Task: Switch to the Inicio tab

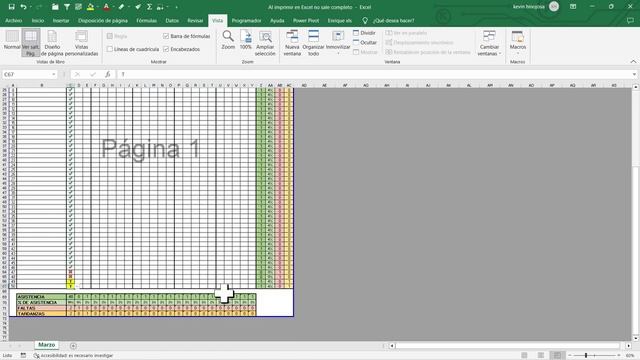Action: pos(38,20)
